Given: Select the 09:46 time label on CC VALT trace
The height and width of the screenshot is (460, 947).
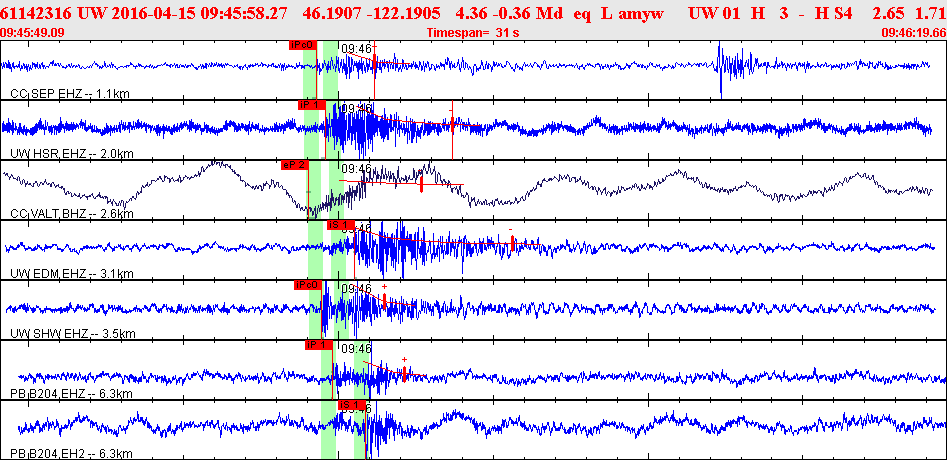Looking at the screenshot, I should point(356,168).
